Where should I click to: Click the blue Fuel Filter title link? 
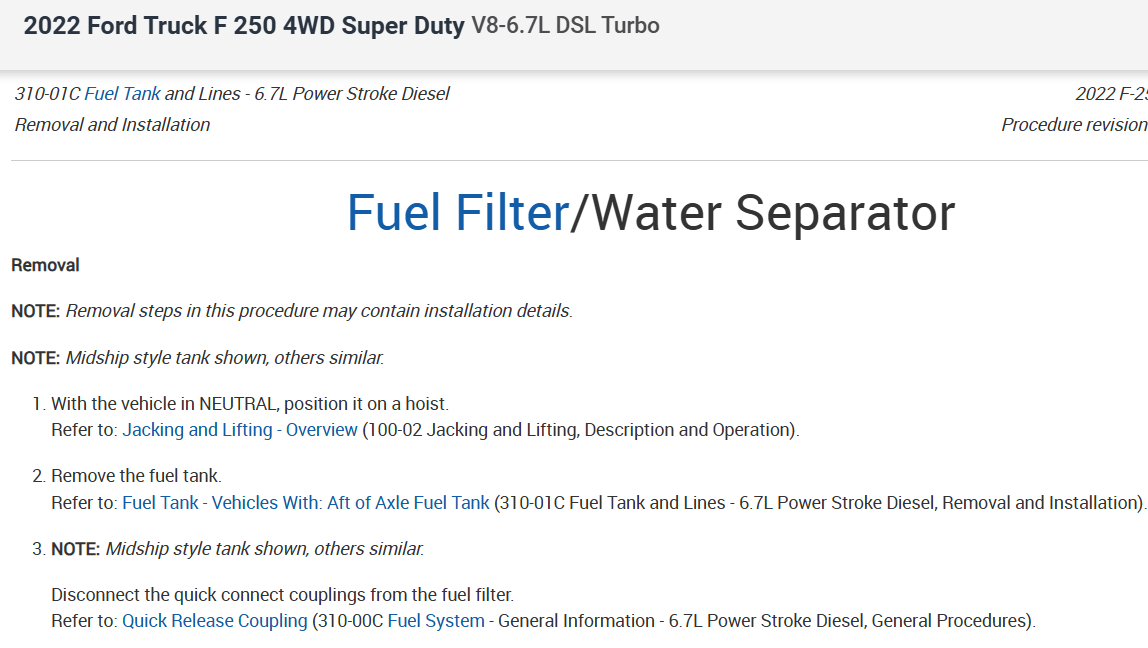pyautogui.click(x=458, y=213)
